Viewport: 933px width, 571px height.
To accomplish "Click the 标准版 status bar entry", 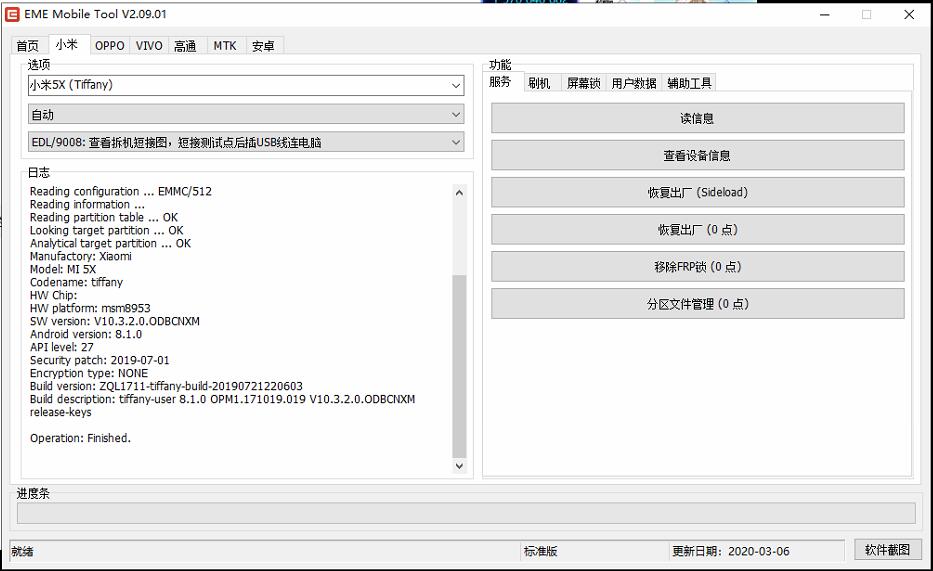I will tap(540, 551).
